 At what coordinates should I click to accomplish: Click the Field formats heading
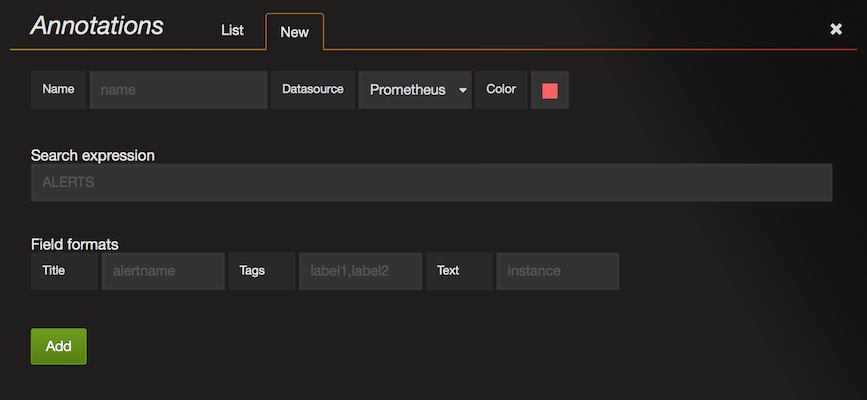[75, 243]
